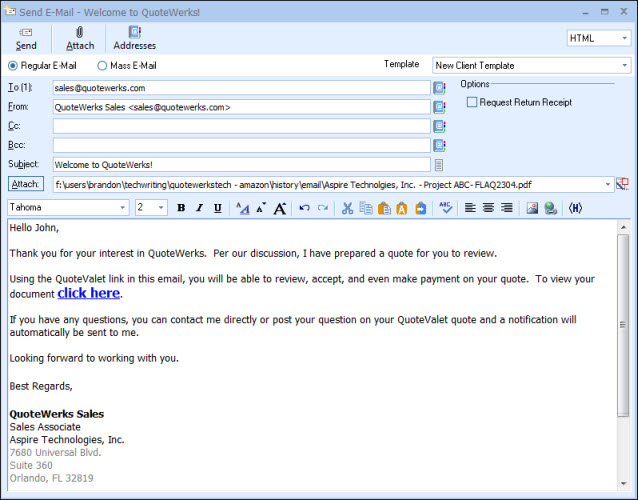Expand the HTML format dropdown

pos(623,38)
